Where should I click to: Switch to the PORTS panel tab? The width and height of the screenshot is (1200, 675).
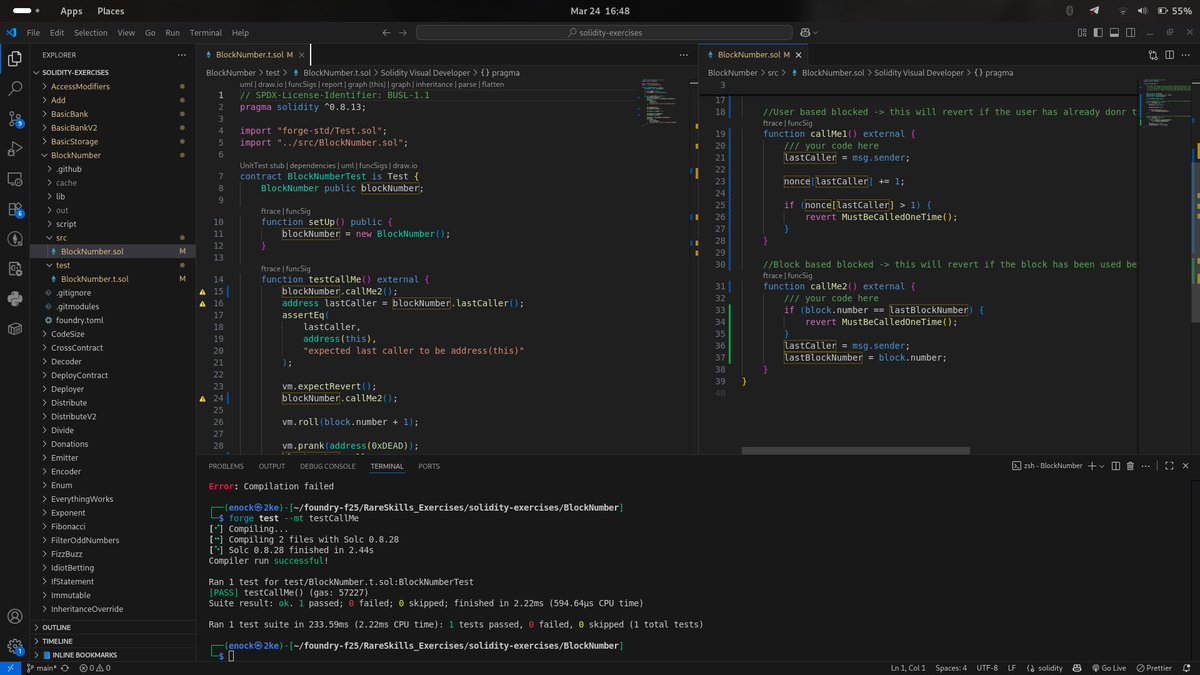(429, 466)
